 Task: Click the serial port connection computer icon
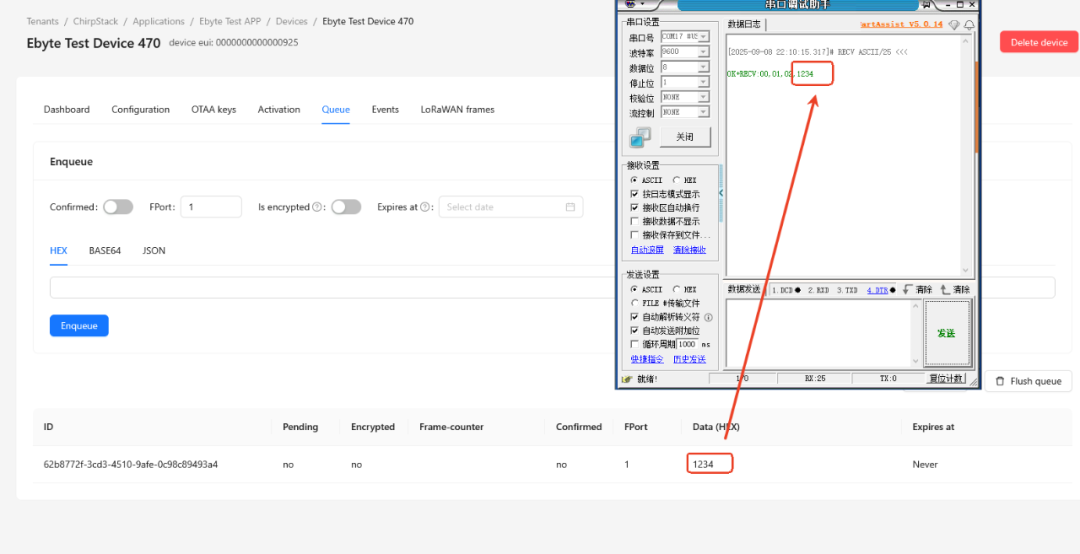coord(640,138)
